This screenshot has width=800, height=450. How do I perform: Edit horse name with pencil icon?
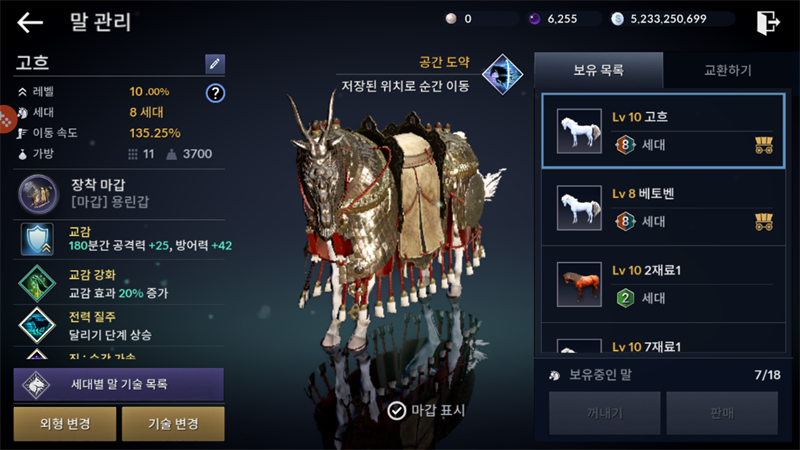(x=215, y=64)
